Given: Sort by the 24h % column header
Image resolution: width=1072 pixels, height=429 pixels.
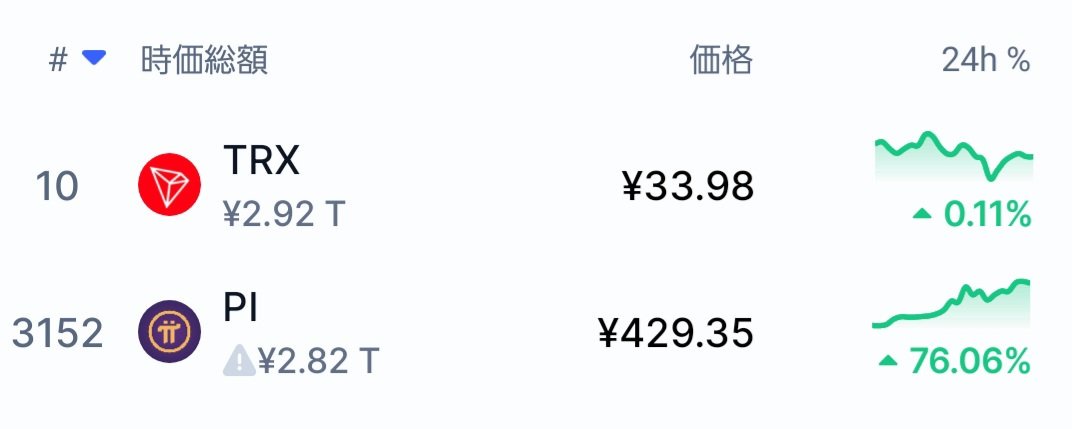Looking at the screenshot, I should tap(986, 60).
